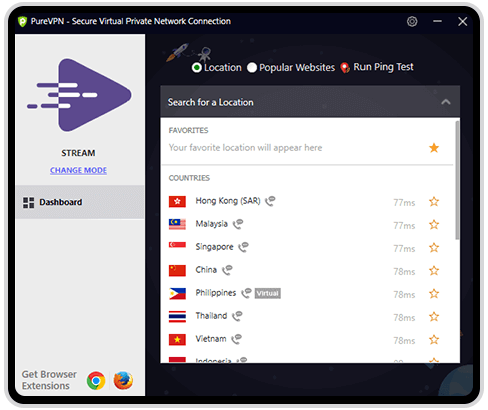Click the Vietnam flag icon
Screen dimensions: 488x410
(x=177, y=340)
